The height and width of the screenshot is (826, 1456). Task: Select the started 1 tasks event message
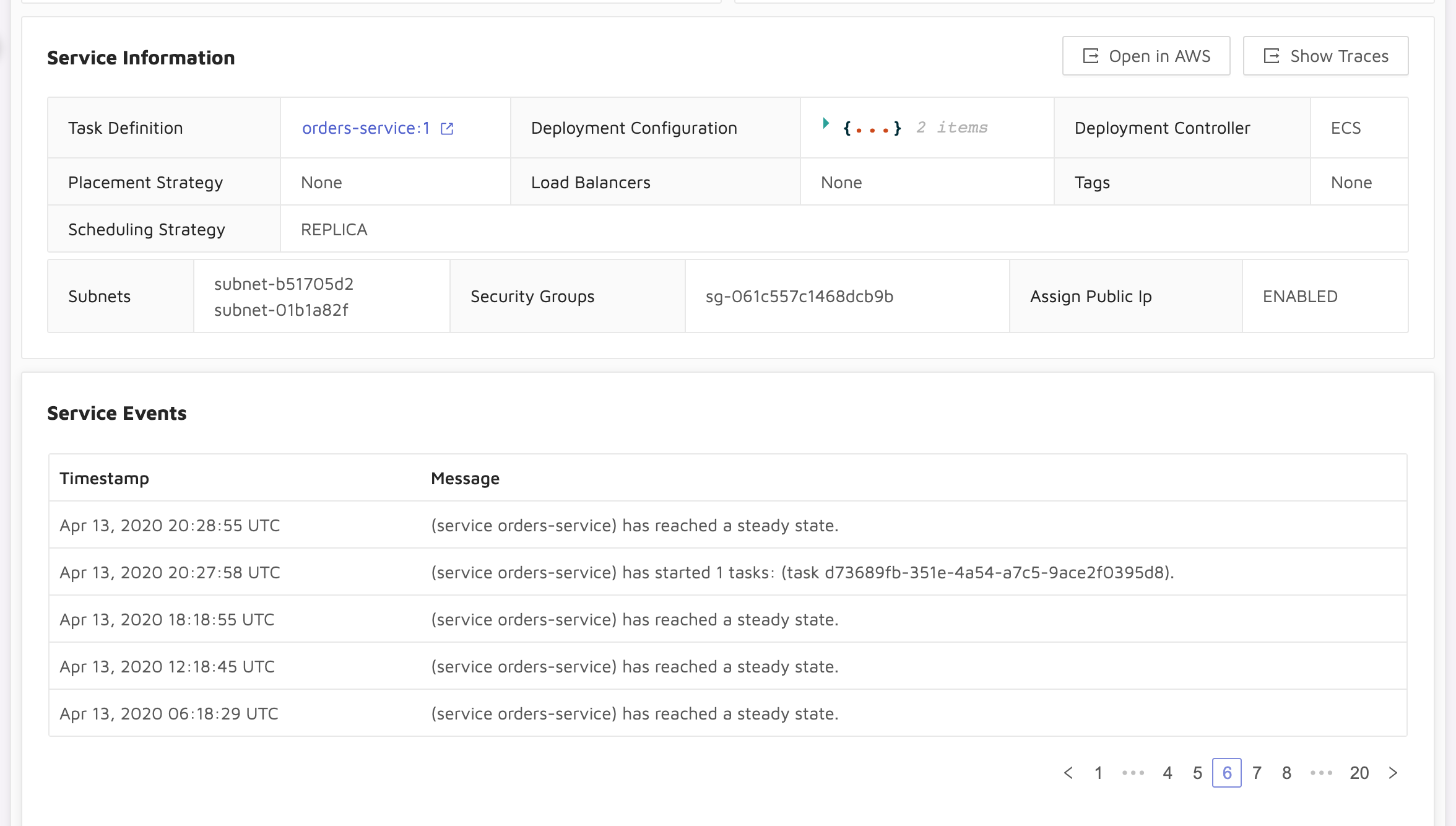tap(802, 573)
